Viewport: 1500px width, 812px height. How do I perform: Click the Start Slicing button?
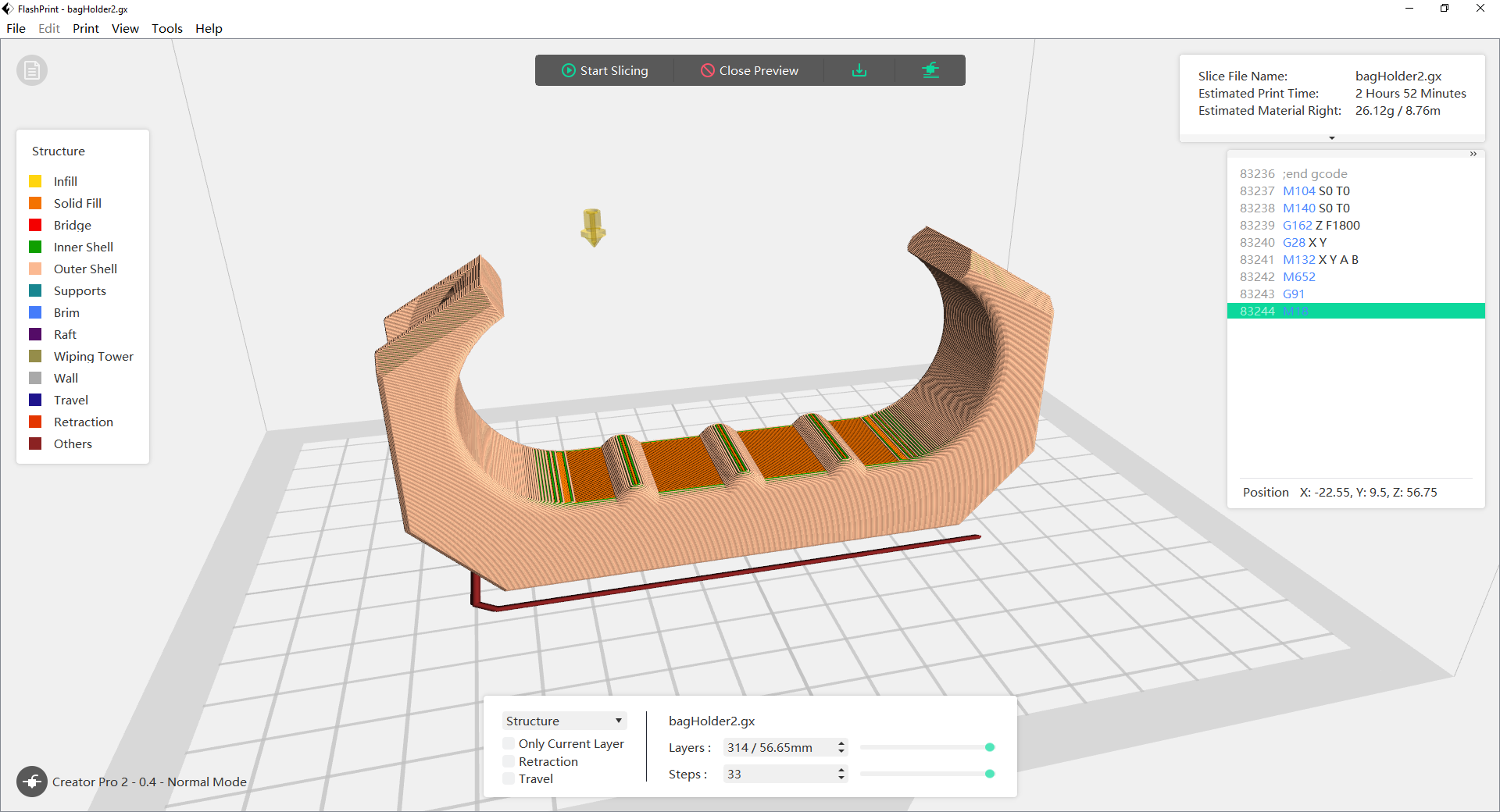605,70
